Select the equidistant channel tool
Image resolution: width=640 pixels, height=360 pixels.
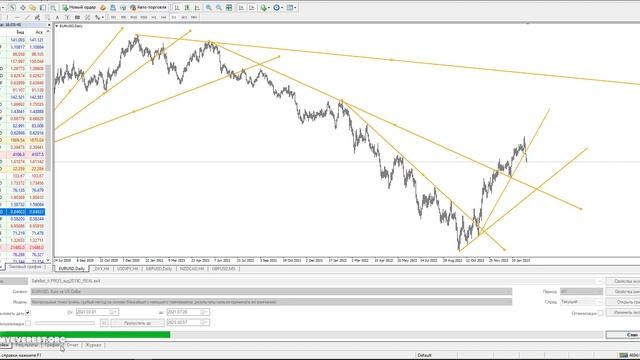pos(37,18)
